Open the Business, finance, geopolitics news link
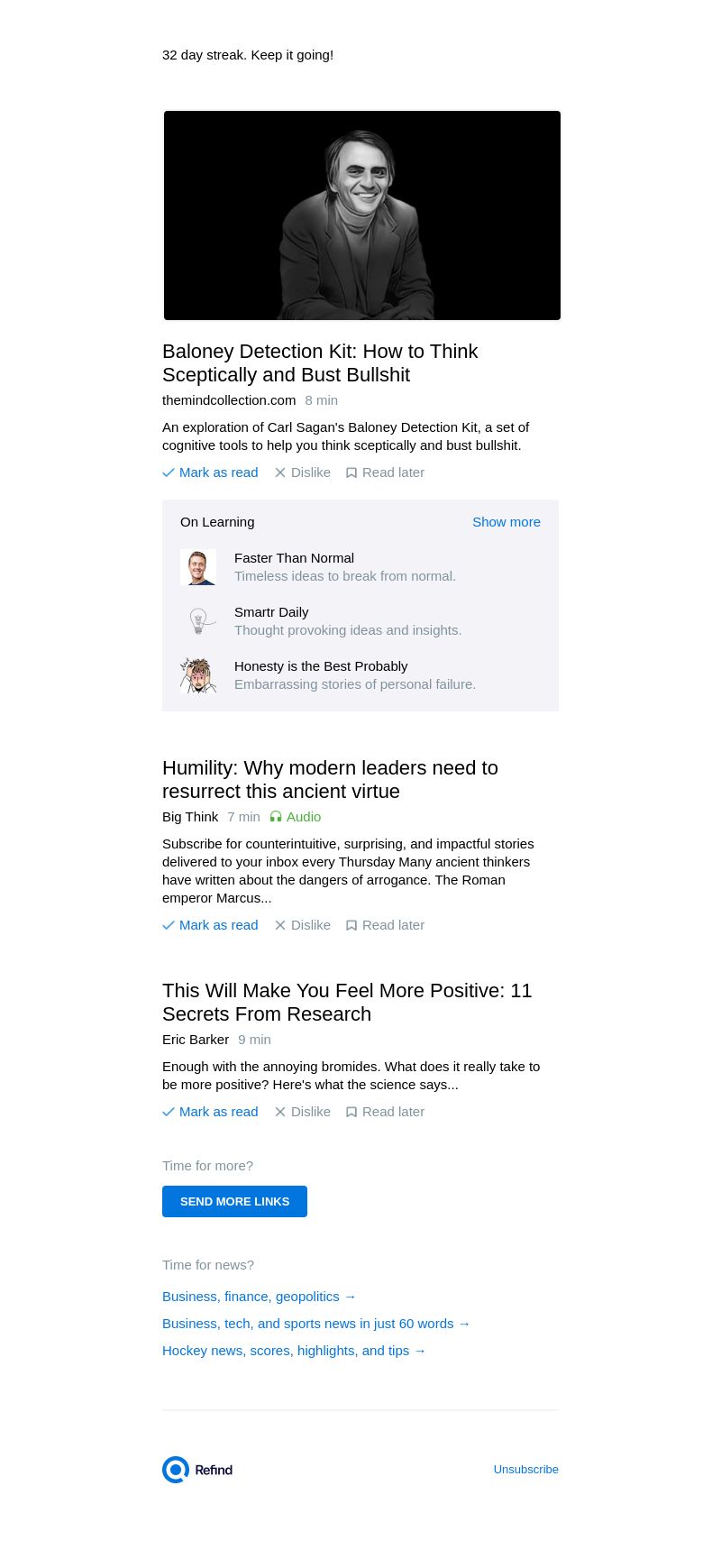The image size is (721, 1568). coord(259,1297)
